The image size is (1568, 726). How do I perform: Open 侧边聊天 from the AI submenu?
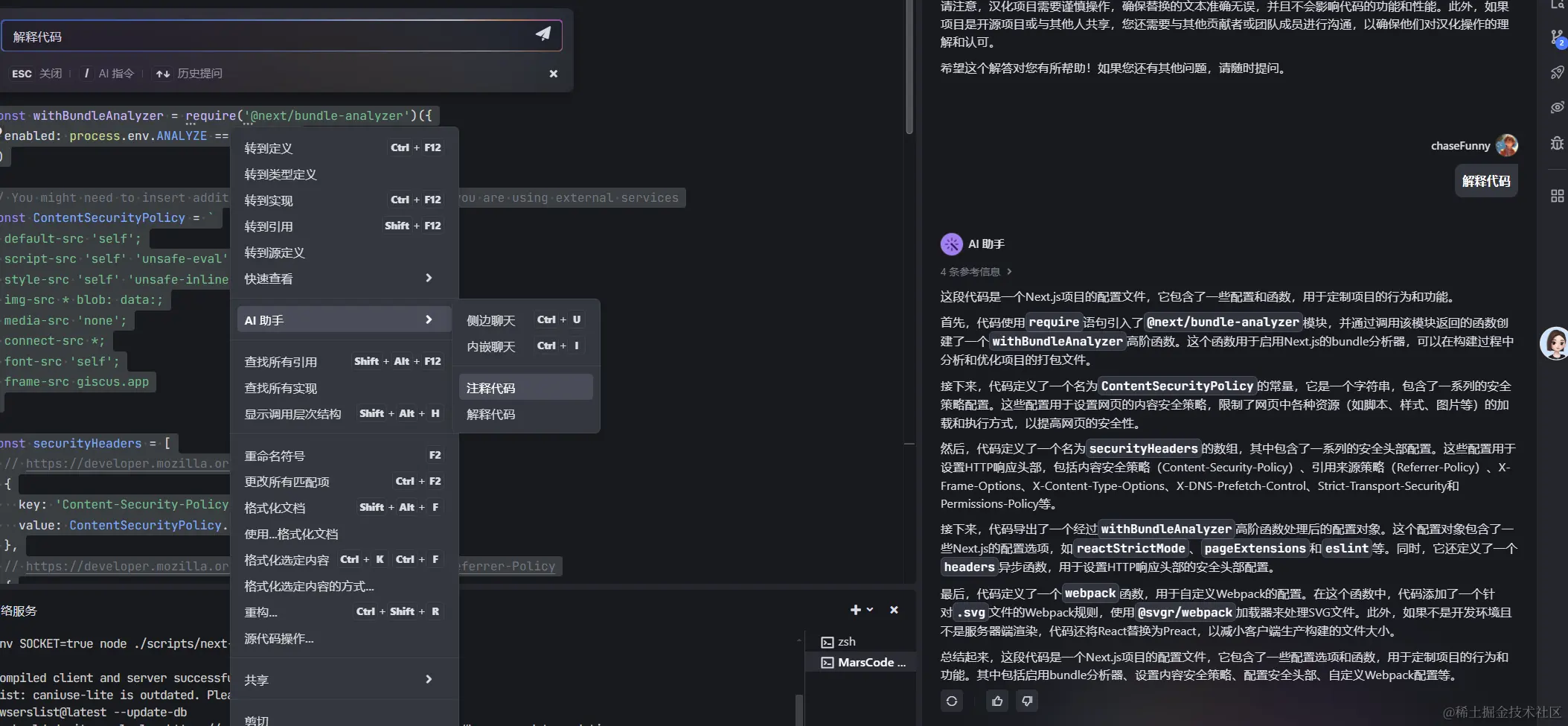[x=525, y=320]
